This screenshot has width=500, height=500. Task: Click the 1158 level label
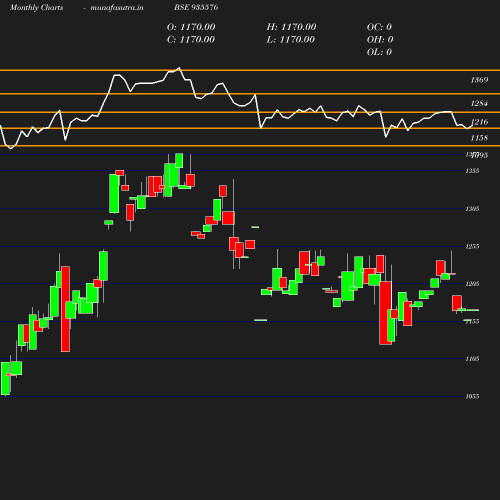479,138
